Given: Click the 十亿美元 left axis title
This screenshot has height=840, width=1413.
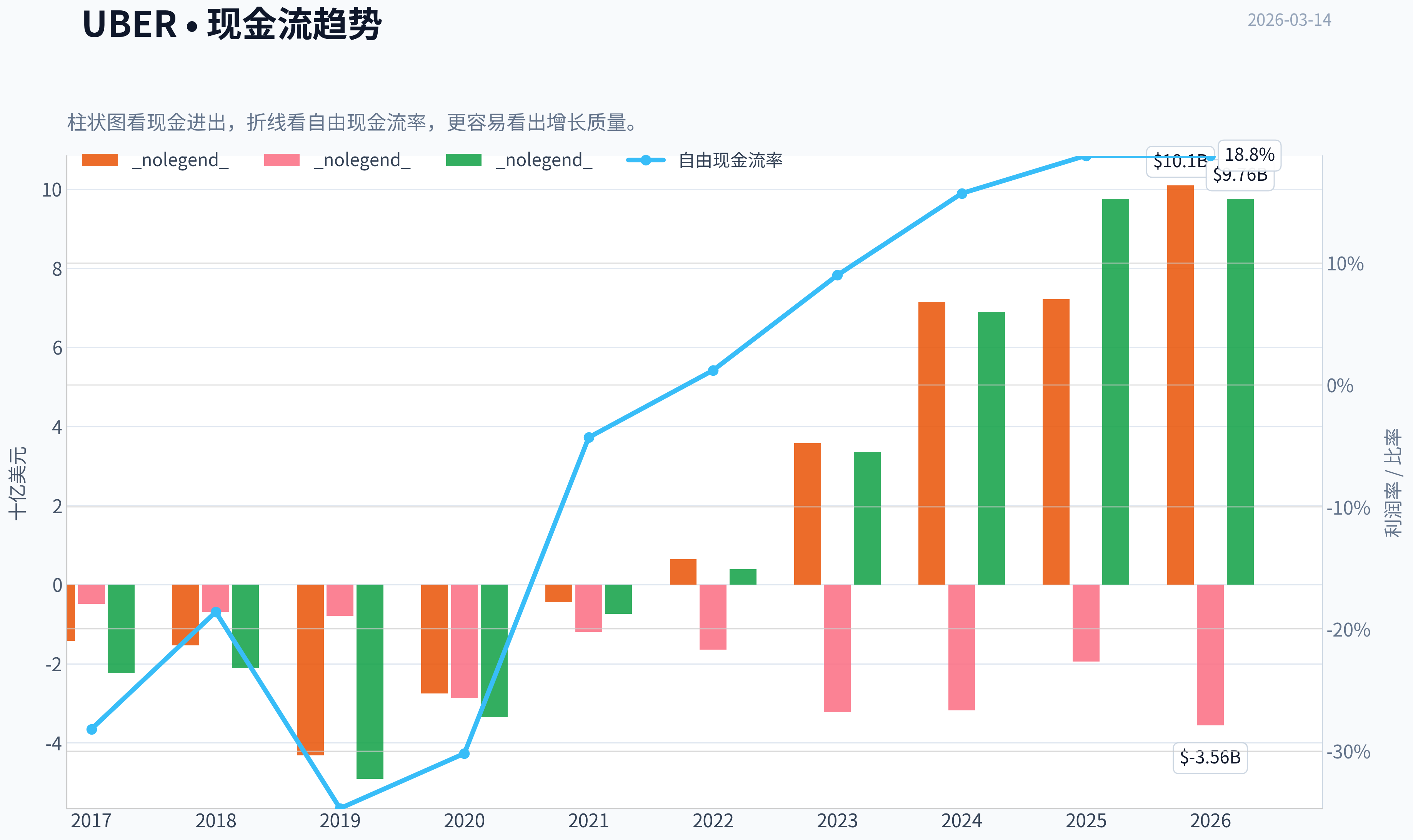Looking at the screenshot, I should [17, 483].
